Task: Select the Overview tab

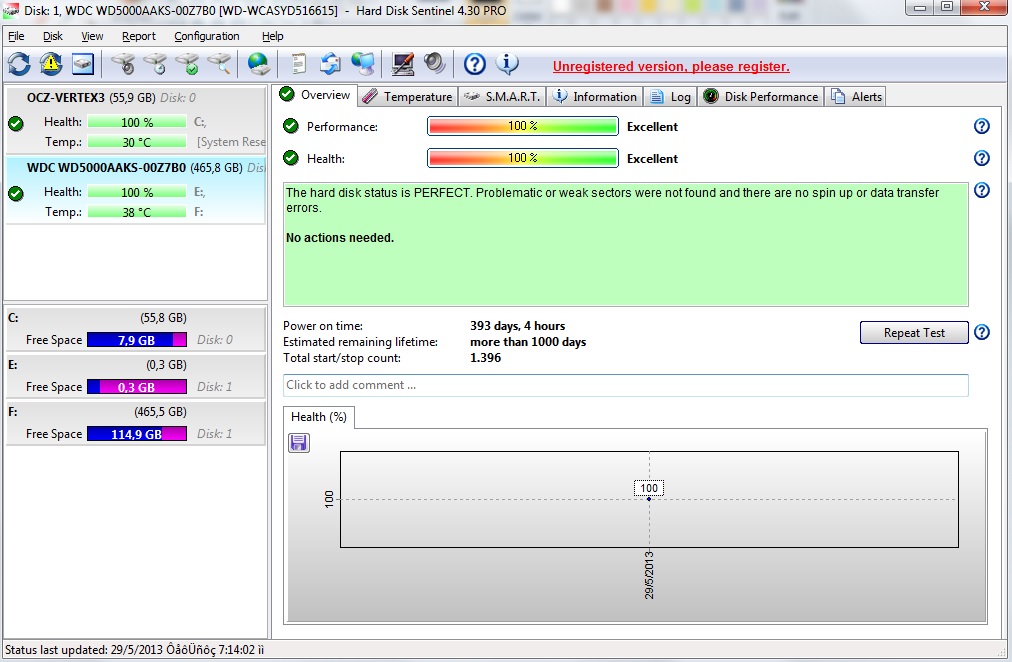Action: [314, 95]
